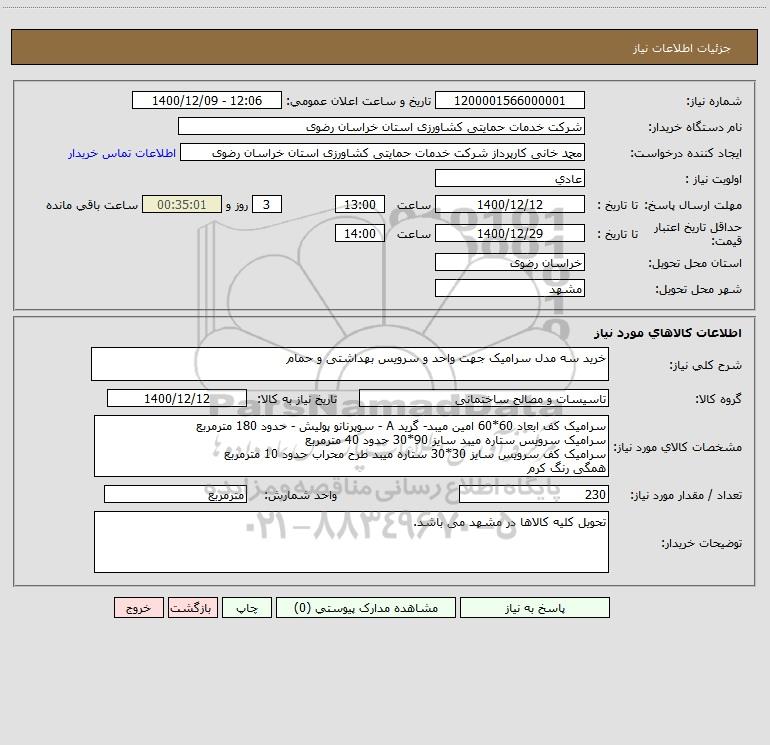Click the remaining days field showing 3
This screenshot has width=770, height=745.
click(x=267, y=204)
